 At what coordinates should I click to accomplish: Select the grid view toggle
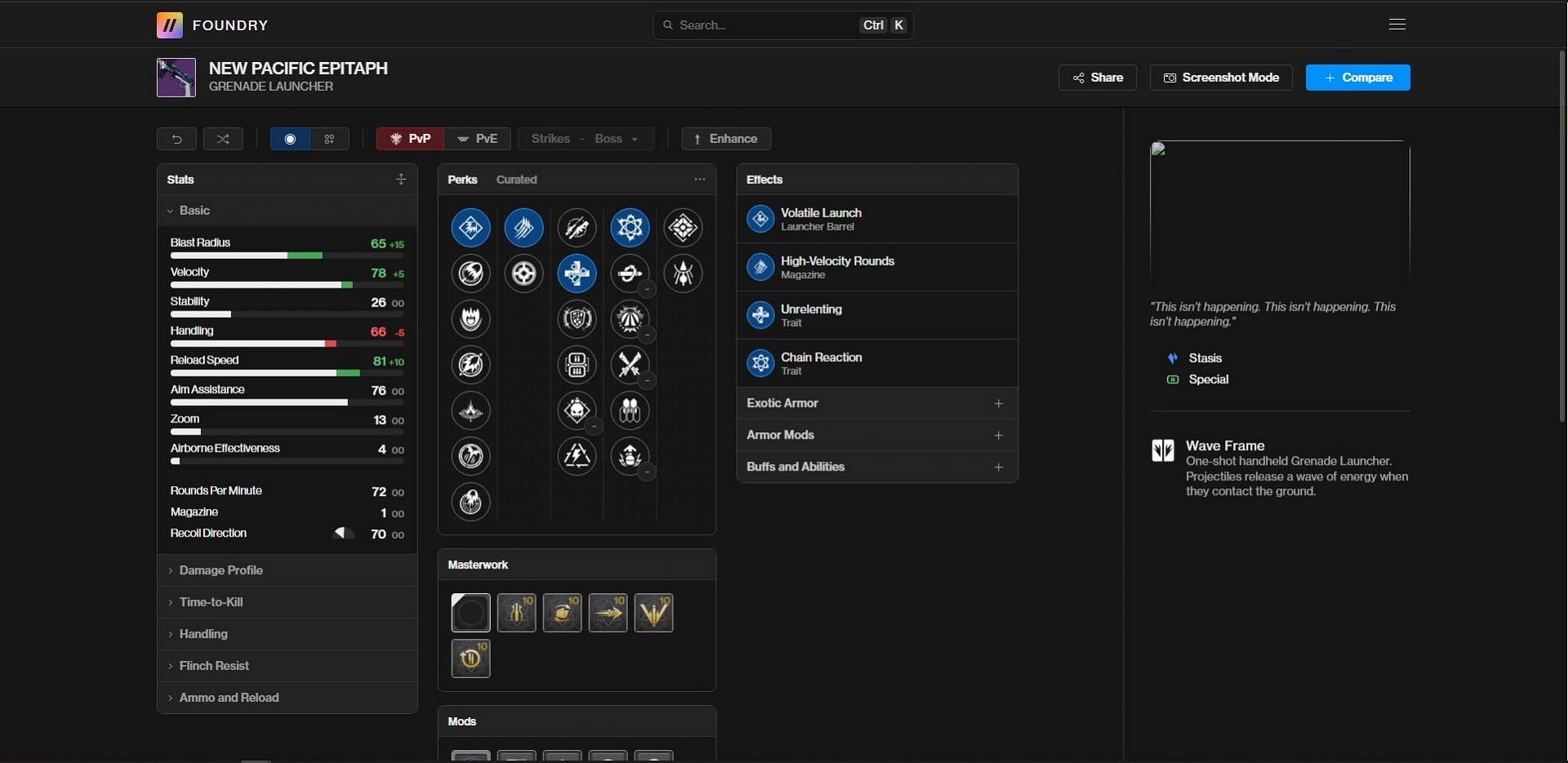click(x=329, y=139)
